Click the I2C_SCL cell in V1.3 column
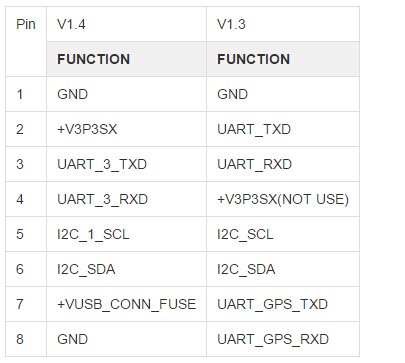 (283, 234)
